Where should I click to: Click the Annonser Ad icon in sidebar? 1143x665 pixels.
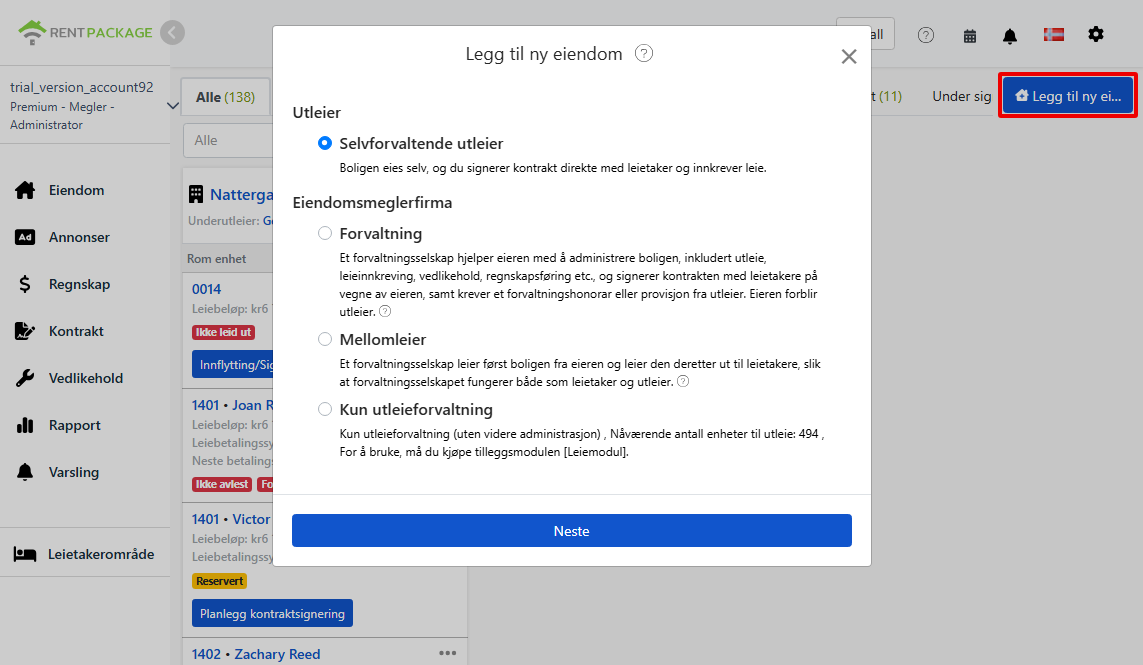pos(25,237)
